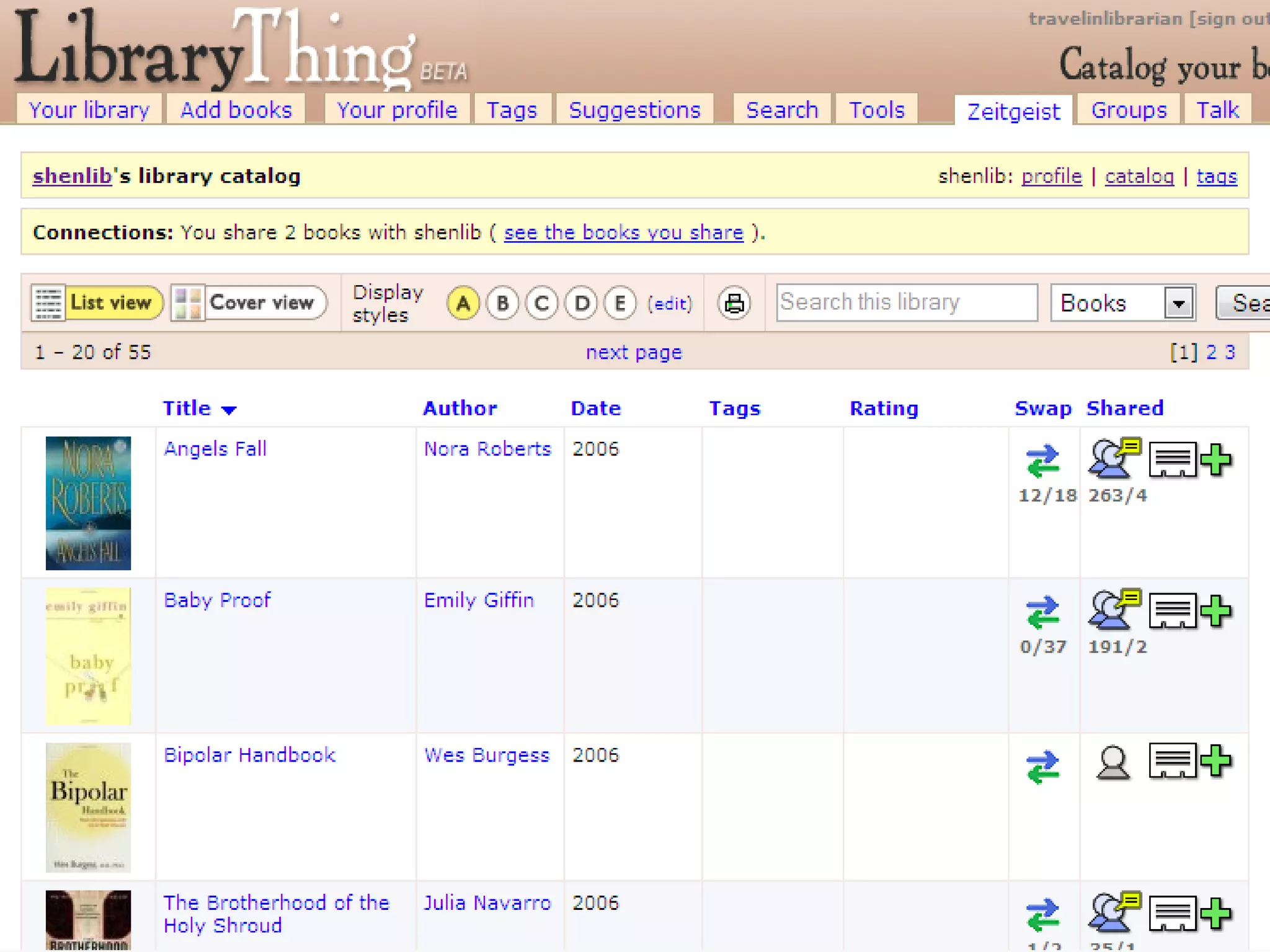This screenshot has width=1270, height=952.
Task: Select display style D
Action: pyautogui.click(x=581, y=303)
